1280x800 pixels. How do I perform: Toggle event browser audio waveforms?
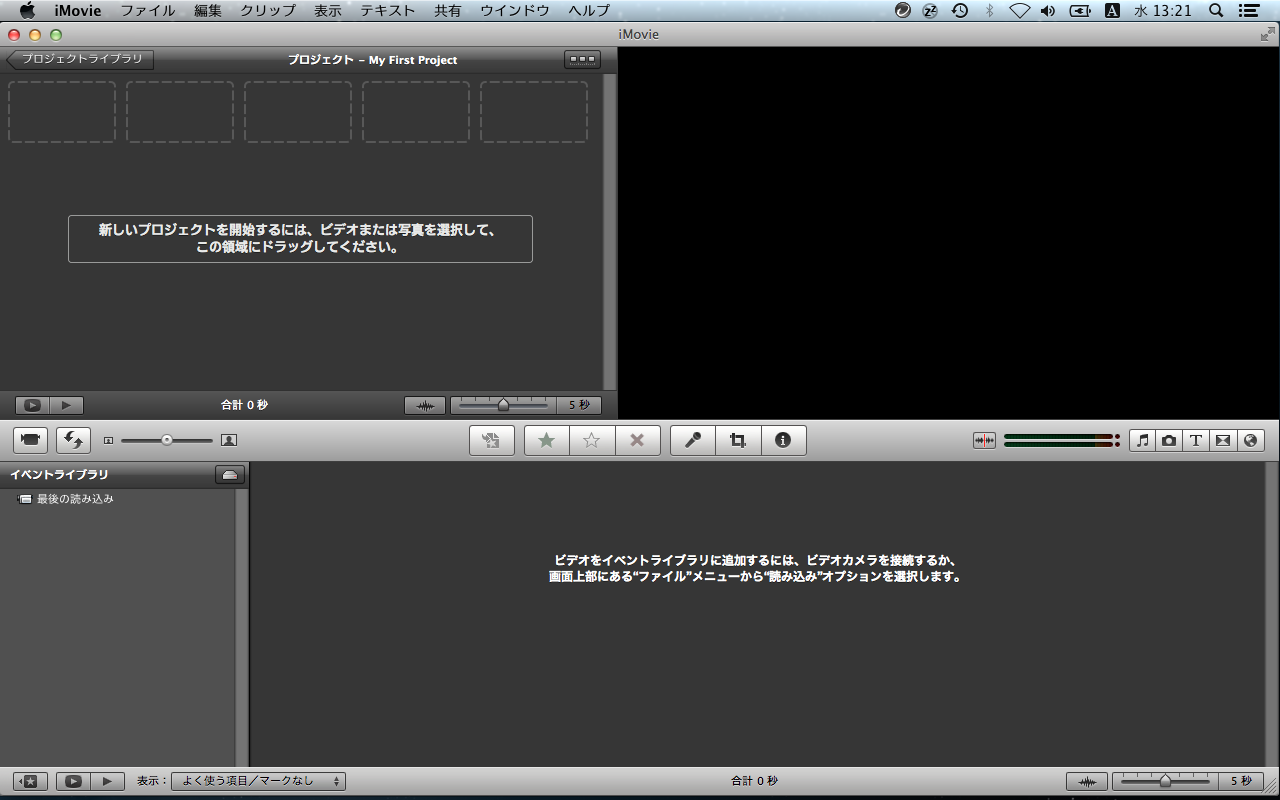coord(1087,781)
